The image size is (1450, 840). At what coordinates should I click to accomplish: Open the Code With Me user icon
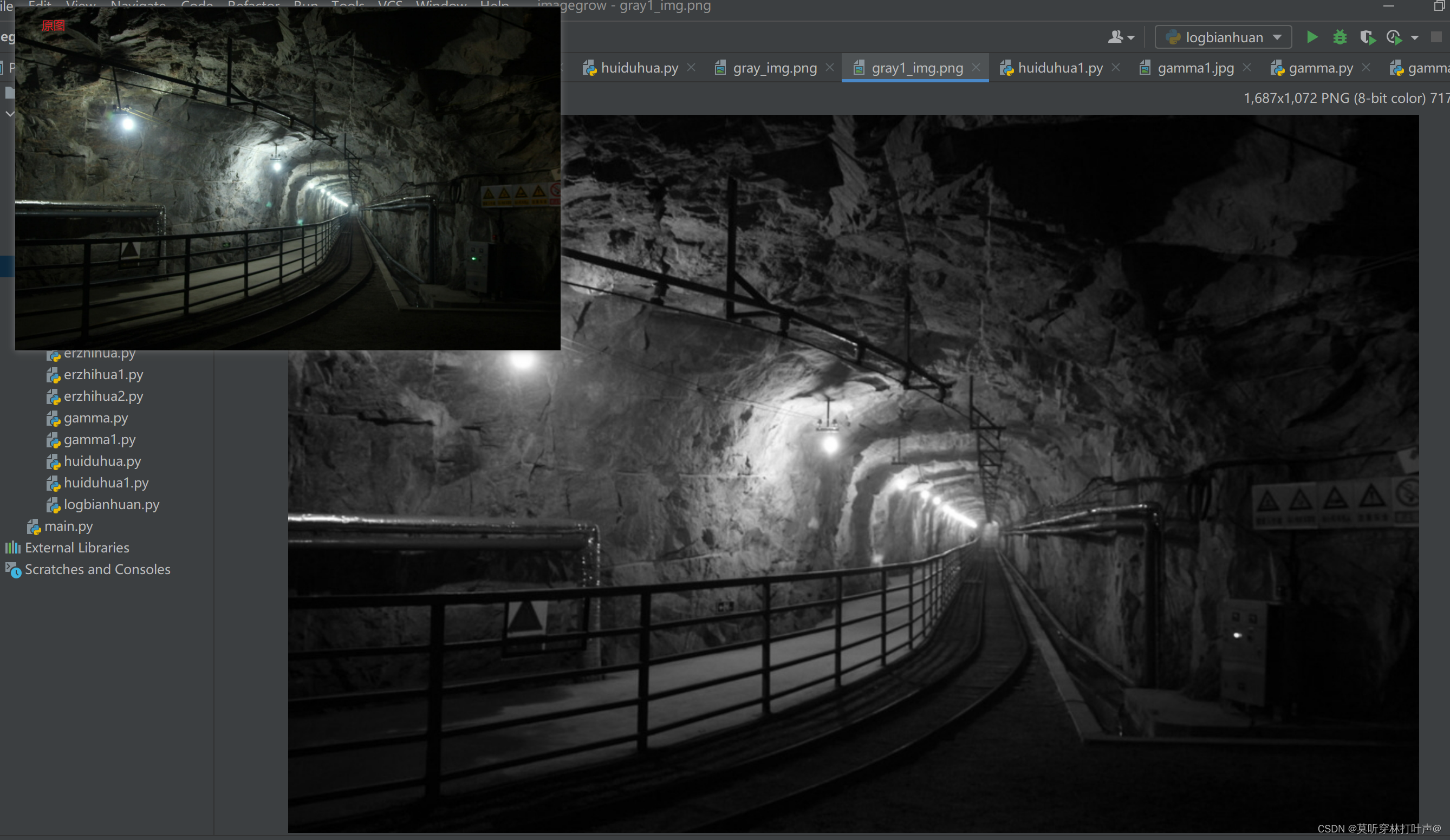click(x=1116, y=37)
